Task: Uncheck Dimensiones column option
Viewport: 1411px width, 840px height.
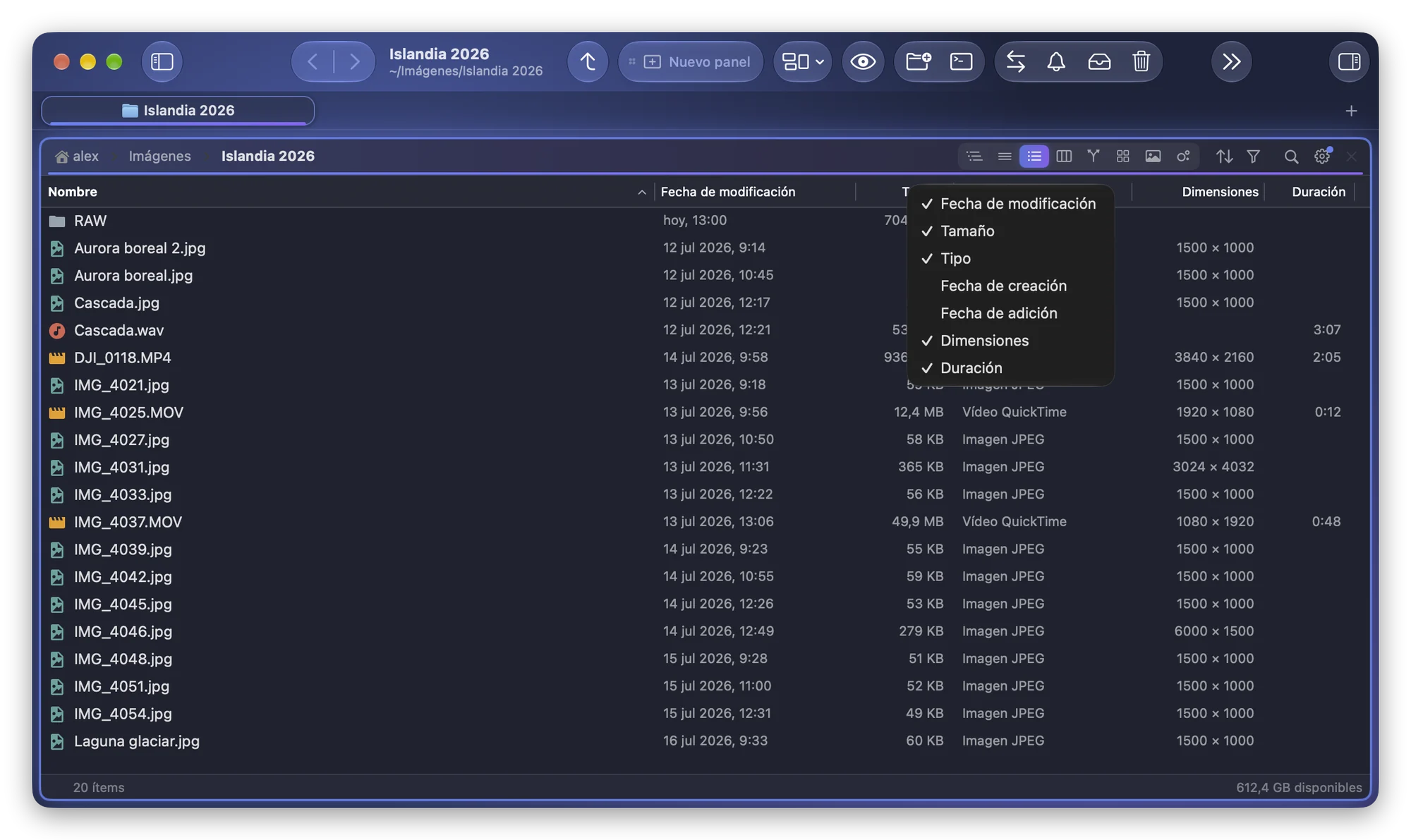Action: click(1010, 341)
